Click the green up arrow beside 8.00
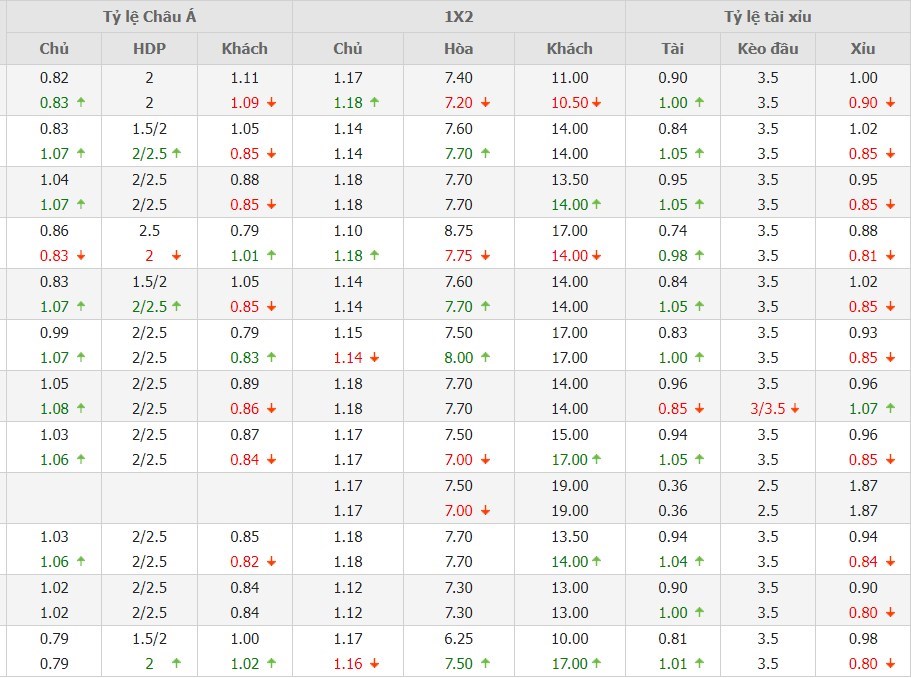Screen dimensions: 911x678 click(485, 357)
